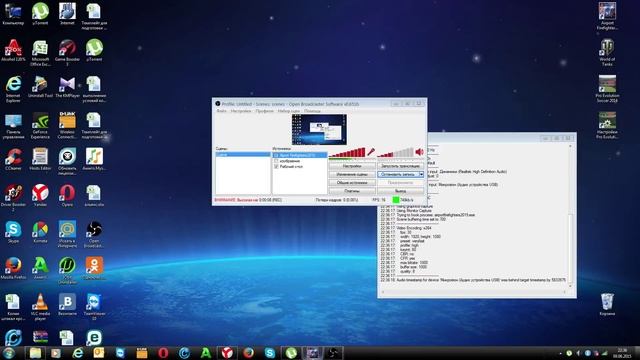Adjust the microphone volume meter in OBS

[x=347, y=153]
